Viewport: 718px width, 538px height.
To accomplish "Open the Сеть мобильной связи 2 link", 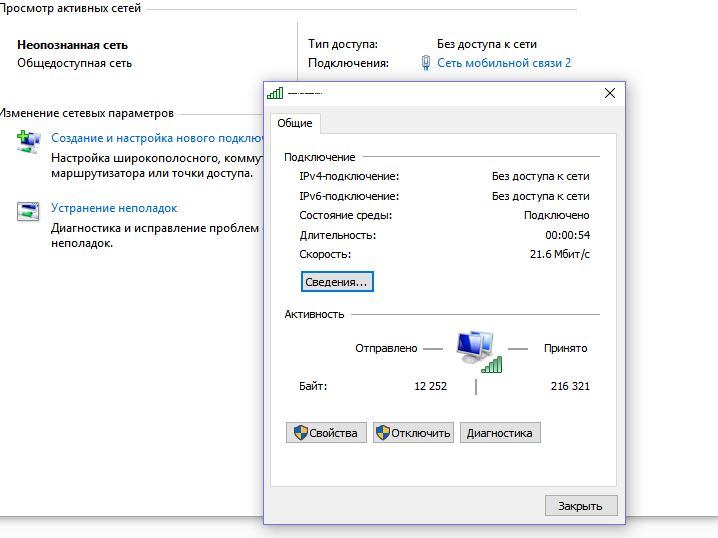I will (504, 63).
